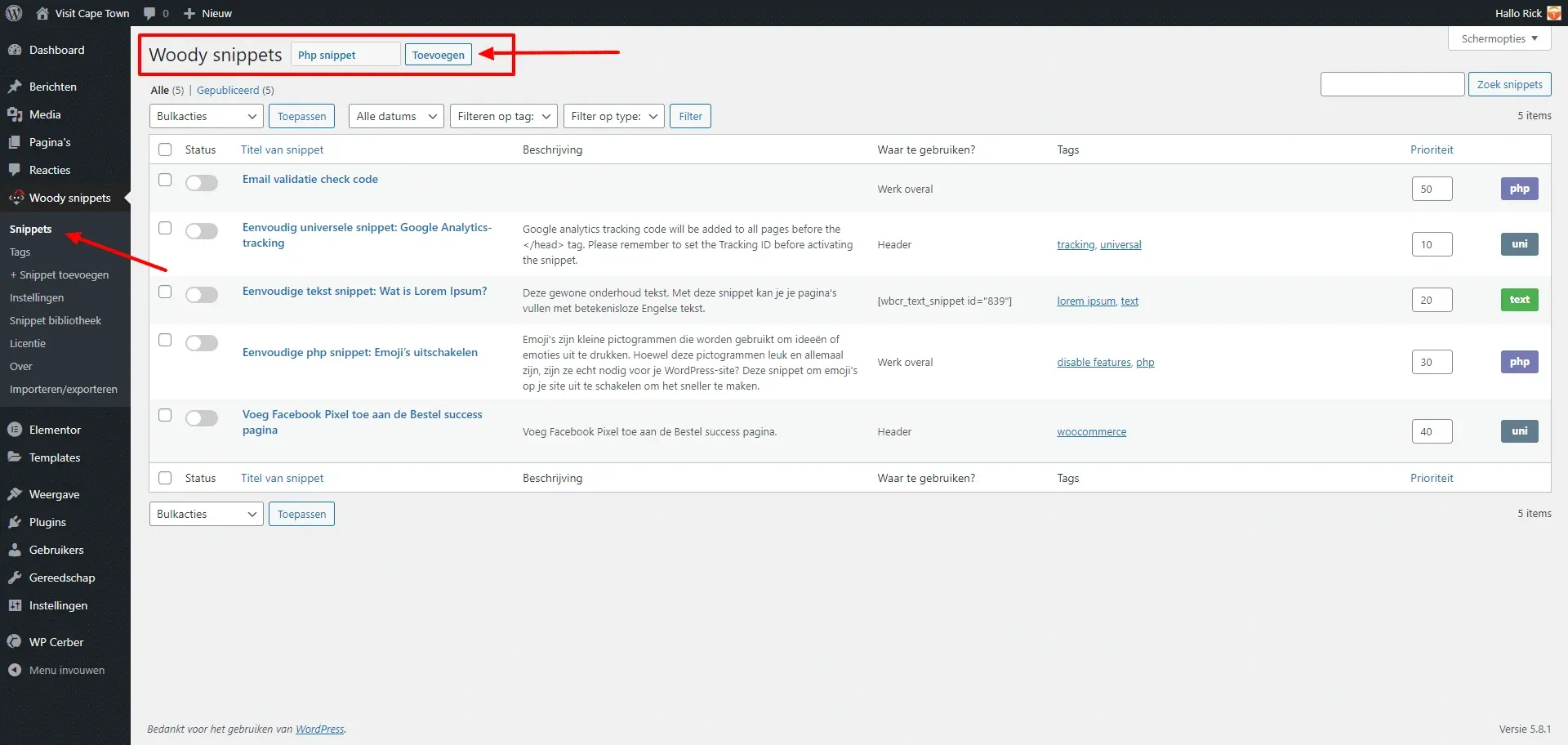
Task: Go to Importeren/exporteren in sidebar
Action: pyautogui.click(x=64, y=389)
